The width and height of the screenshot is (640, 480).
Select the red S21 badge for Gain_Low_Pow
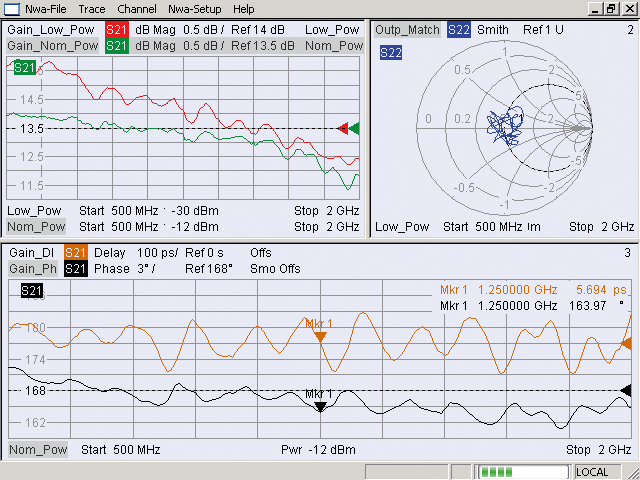coord(116,30)
